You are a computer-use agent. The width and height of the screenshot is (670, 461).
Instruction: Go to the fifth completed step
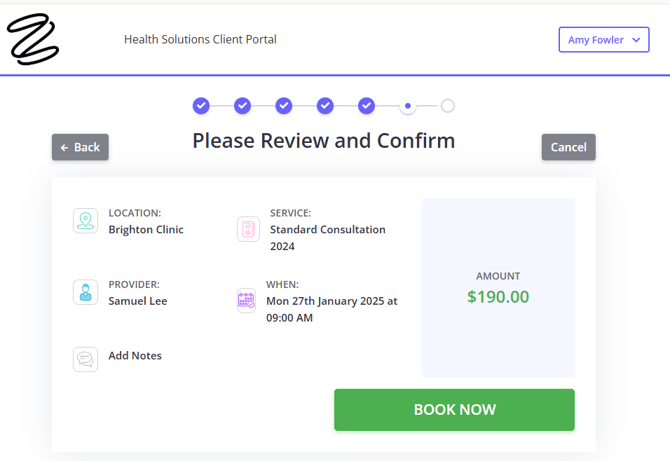click(366, 106)
